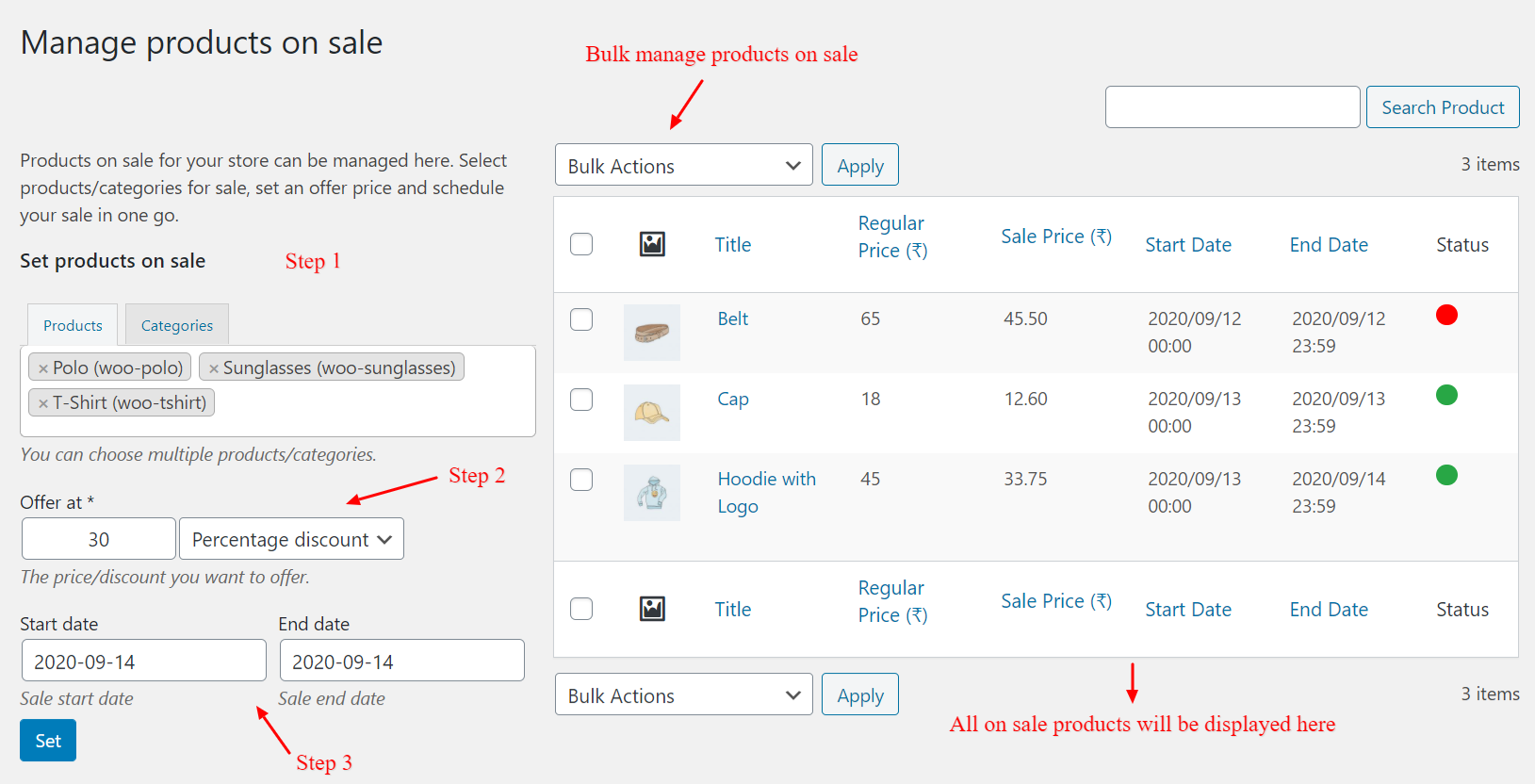Remove Sunglasses from selected products
The height and width of the screenshot is (784, 1535).
(215, 367)
